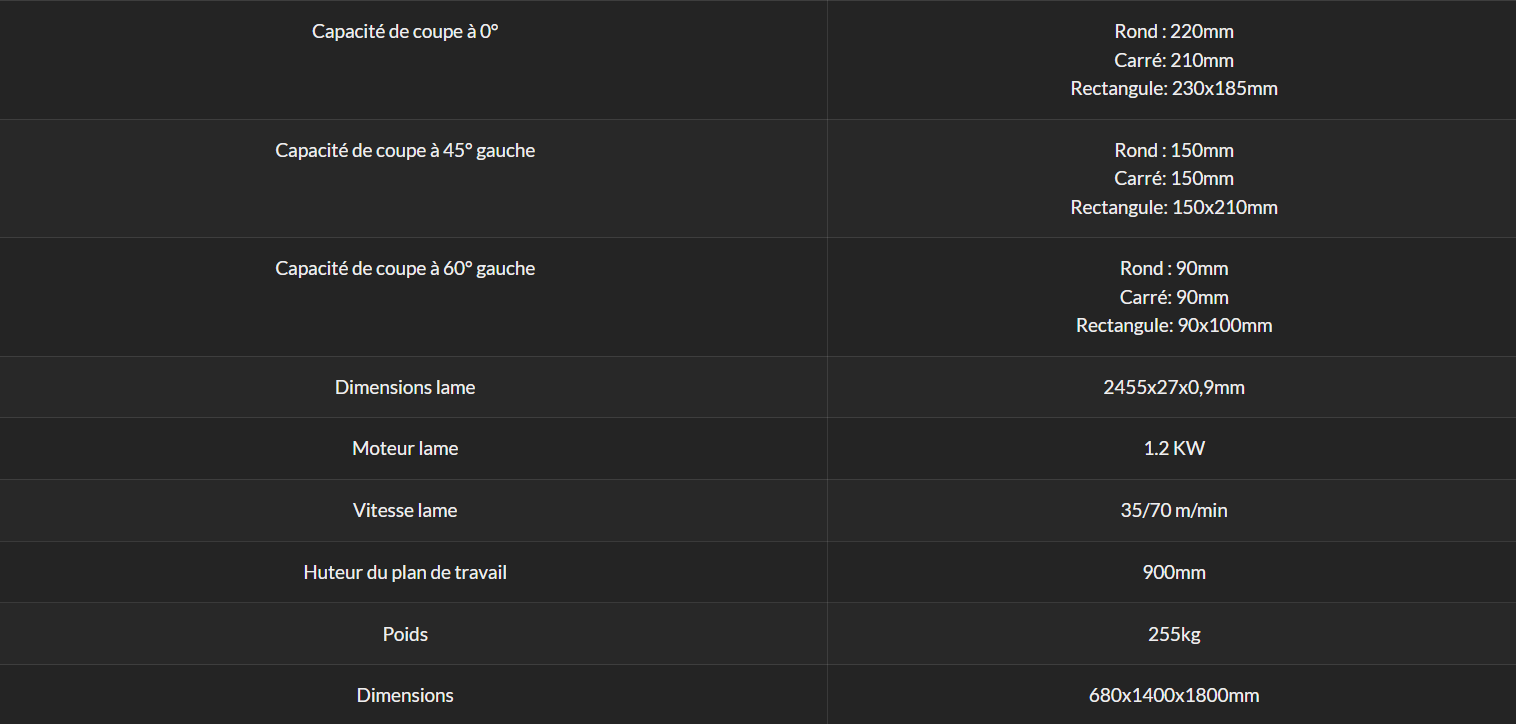Click the 'Dimensions lame' row label

pos(405,387)
